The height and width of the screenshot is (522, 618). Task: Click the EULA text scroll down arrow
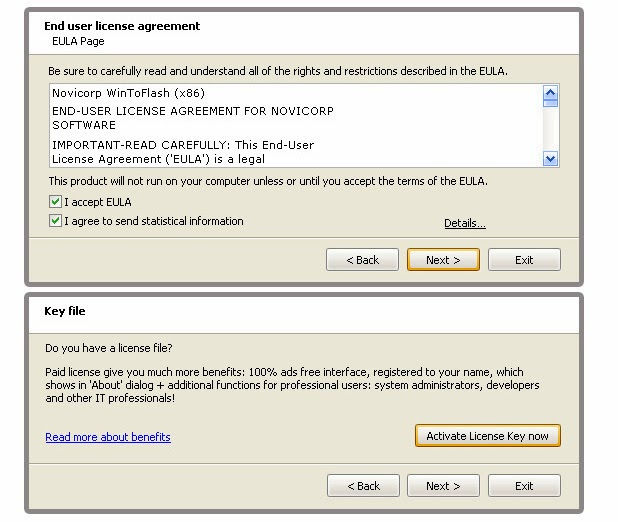click(550, 159)
